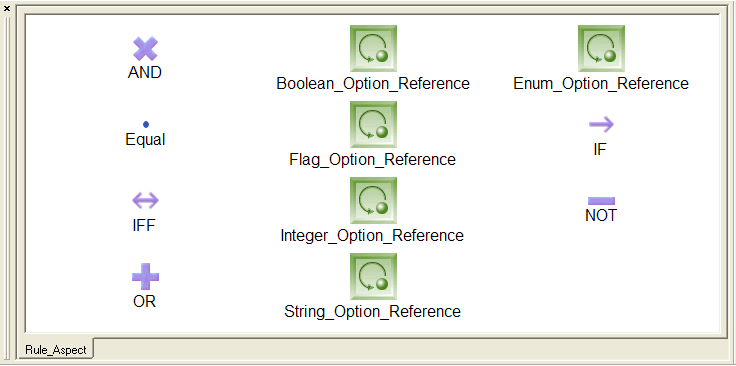Click the Flag_Option_Reference text label
The height and width of the screenshot is (366, 736).
[x=373, y=160]
